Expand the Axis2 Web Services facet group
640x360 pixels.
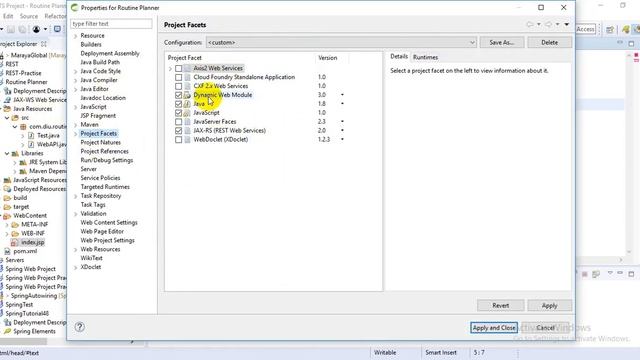tap(170, 69)
